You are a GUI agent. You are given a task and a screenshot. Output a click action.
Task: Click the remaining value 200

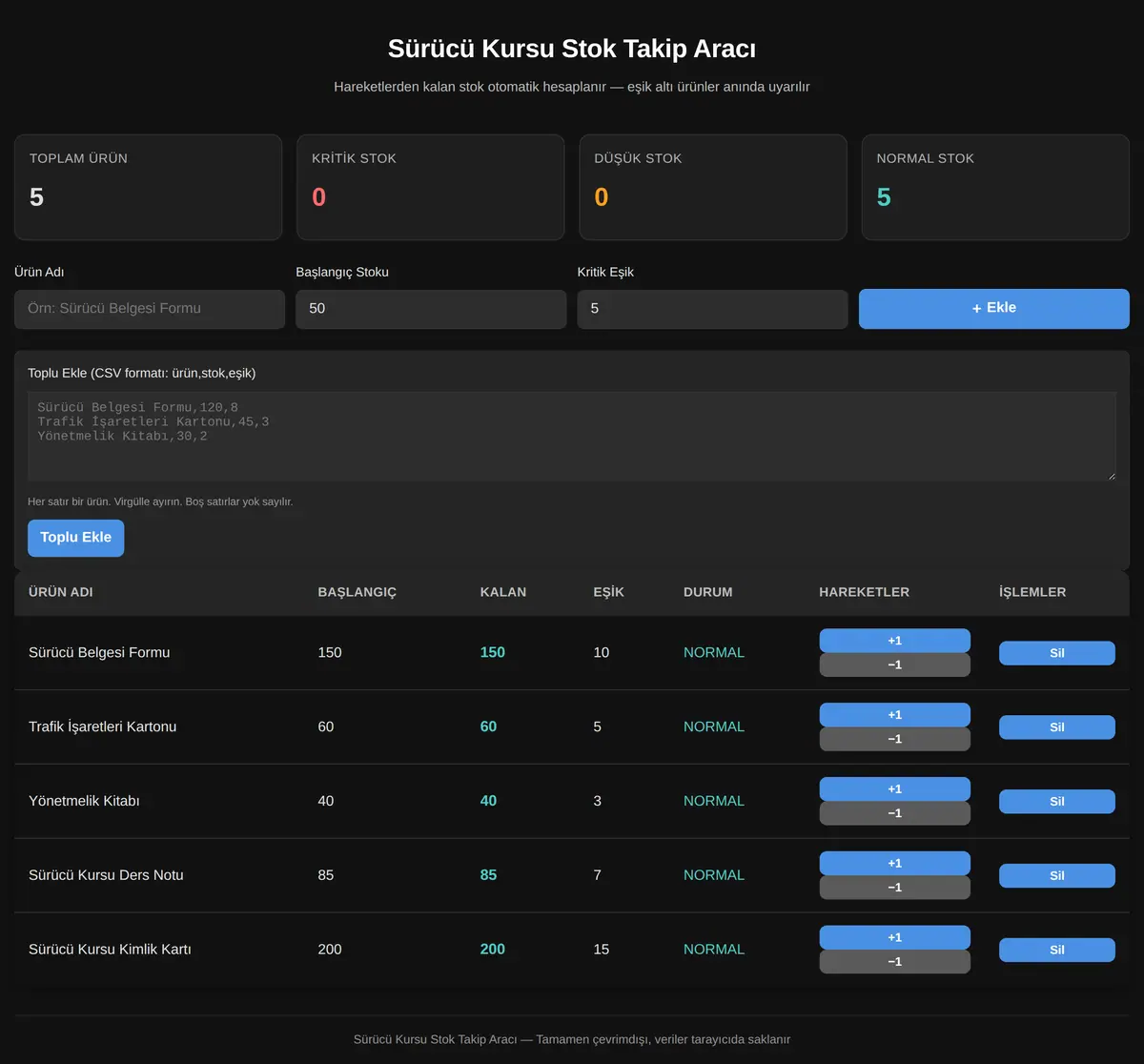493,950
